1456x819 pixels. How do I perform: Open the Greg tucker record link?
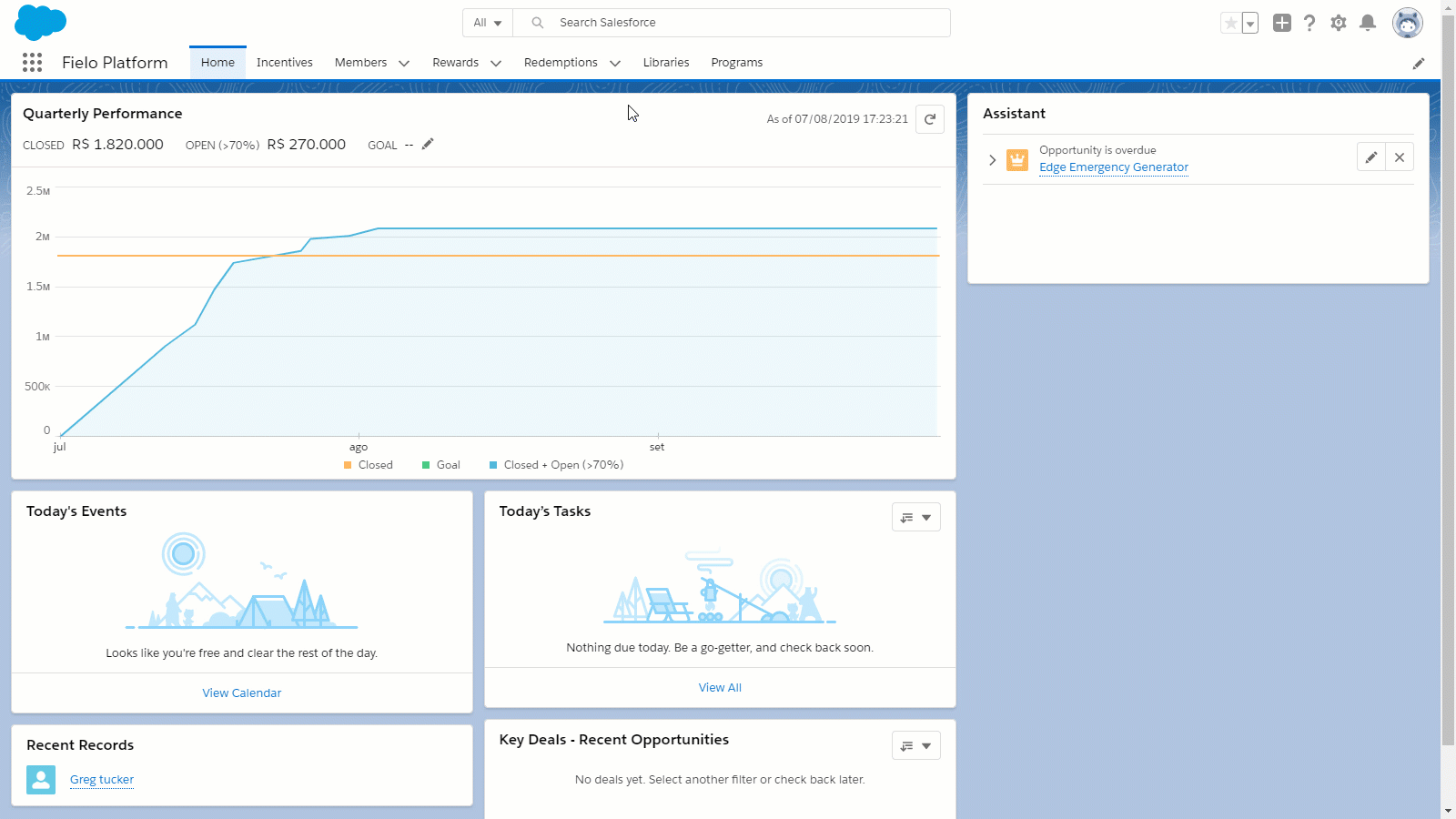[102, 780]
